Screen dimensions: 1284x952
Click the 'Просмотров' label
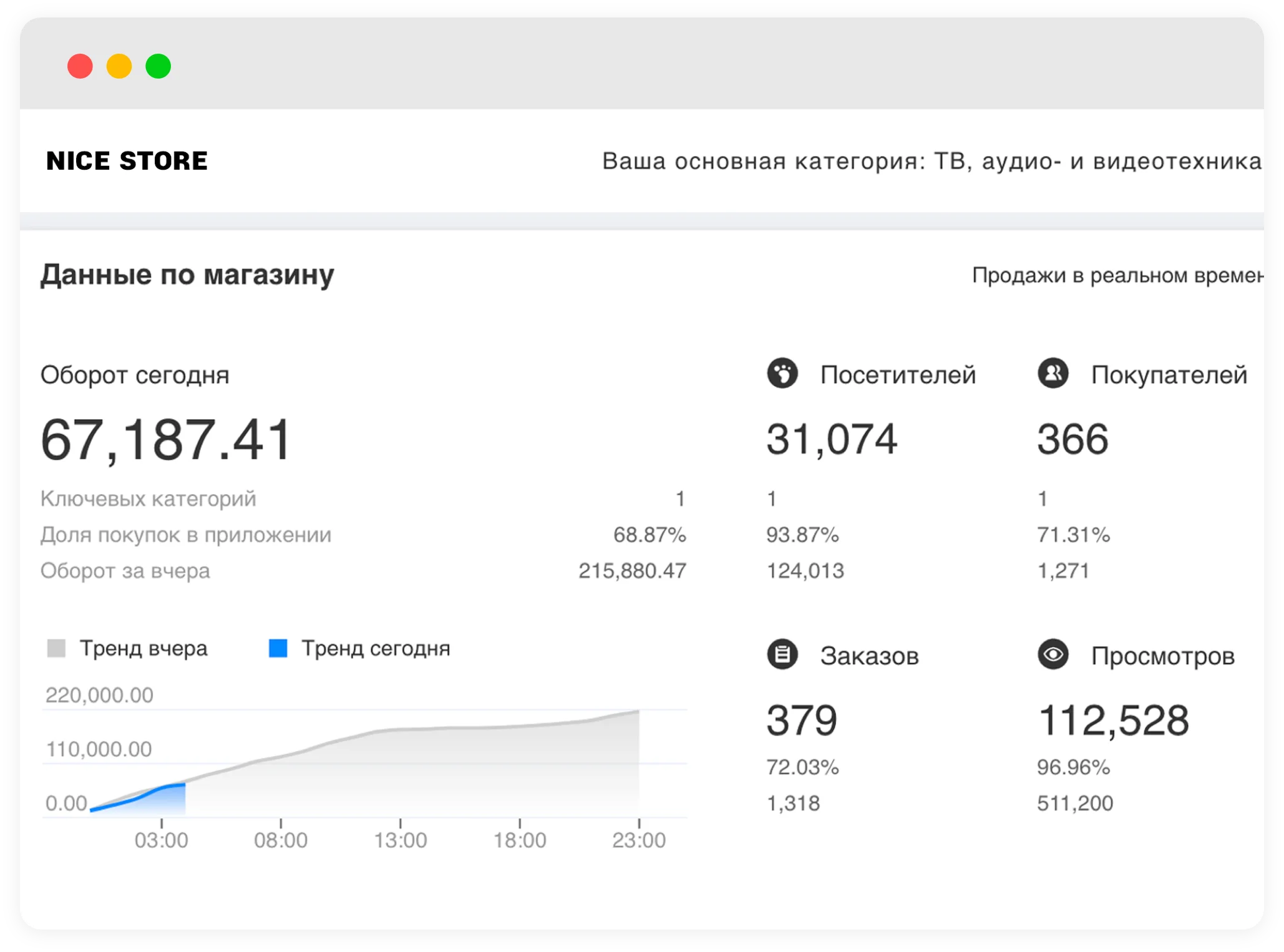(x=1163, y=656)
